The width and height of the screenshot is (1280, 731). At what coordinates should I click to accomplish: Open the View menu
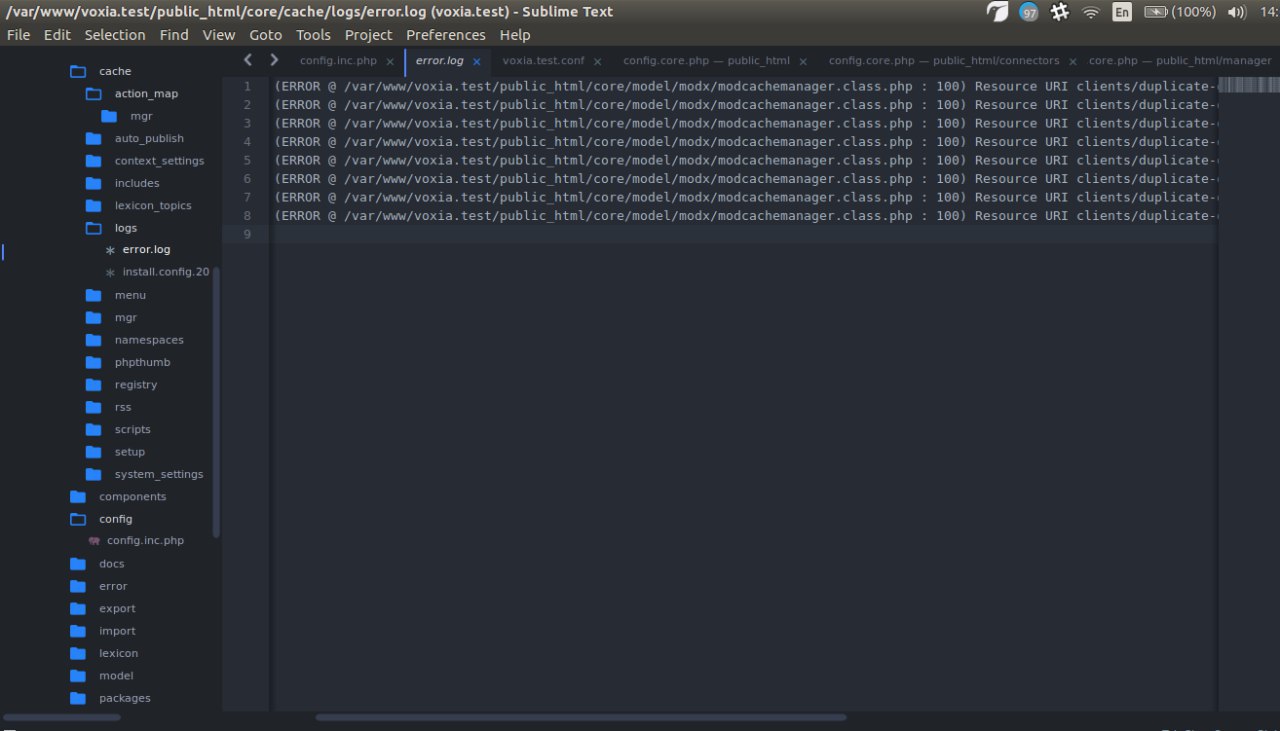219,35
